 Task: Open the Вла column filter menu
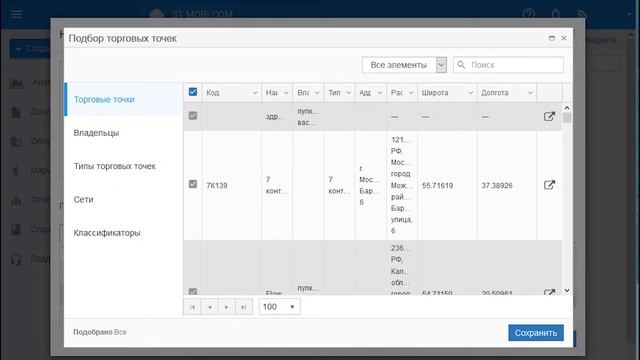pos(317,93)
